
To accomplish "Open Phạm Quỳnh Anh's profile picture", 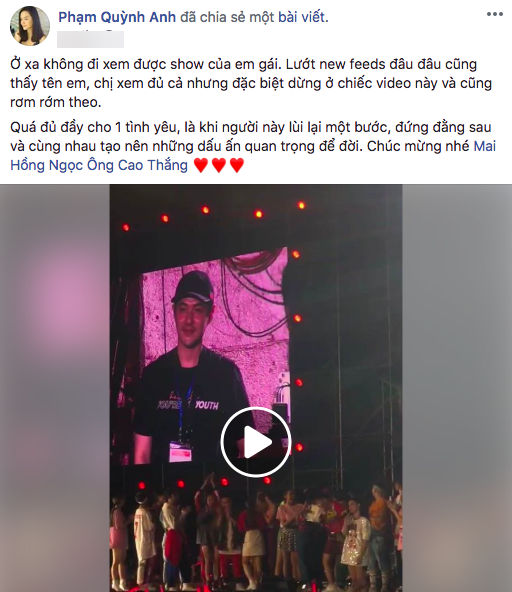I will tap(30, 26).
